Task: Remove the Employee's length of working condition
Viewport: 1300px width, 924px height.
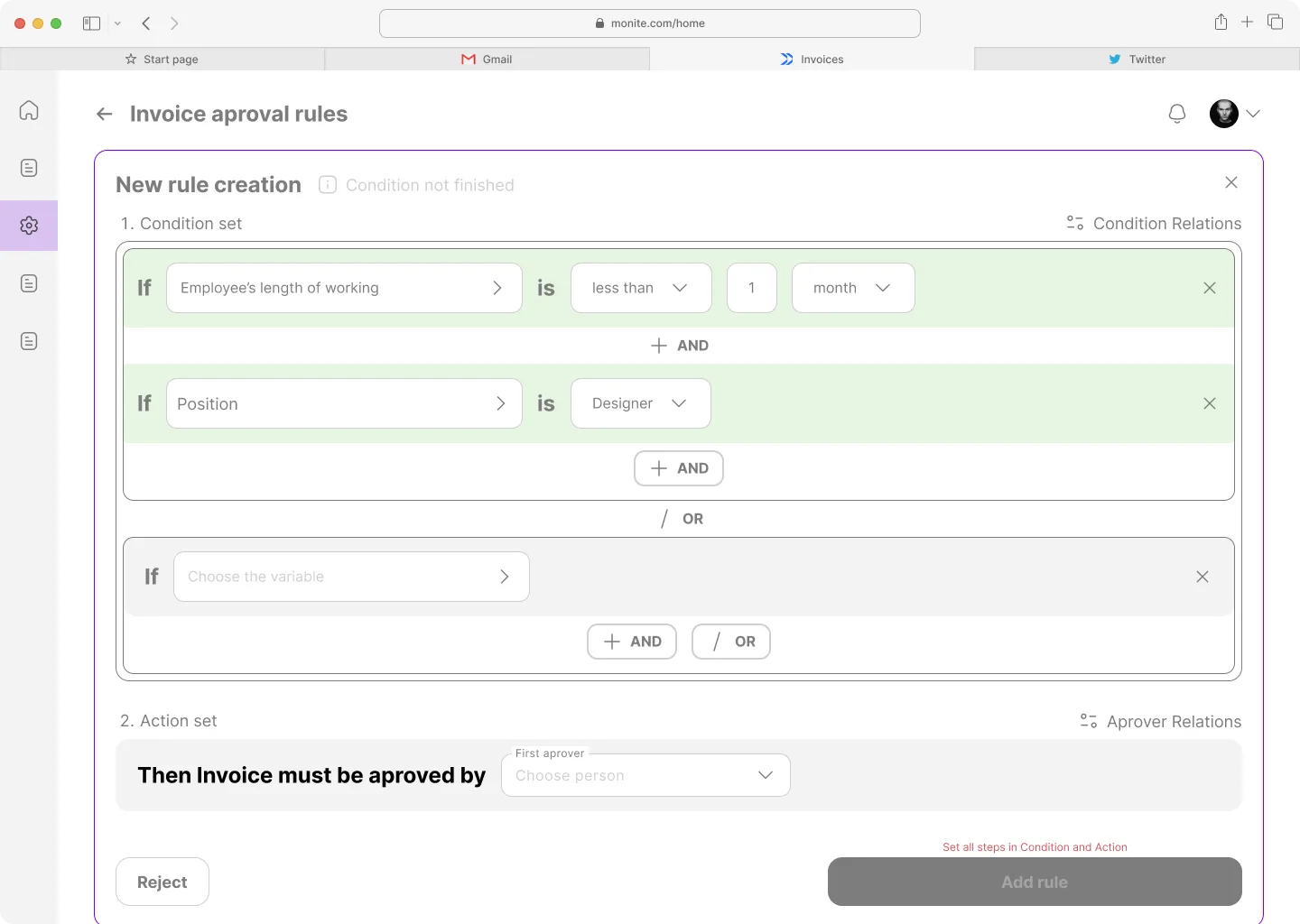Action: pyautogui.click(x=1210, y=288)
